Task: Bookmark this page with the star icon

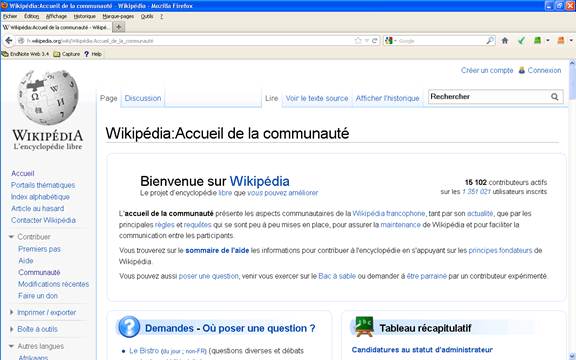Action: pyautogui.click(x=358, y=41)
